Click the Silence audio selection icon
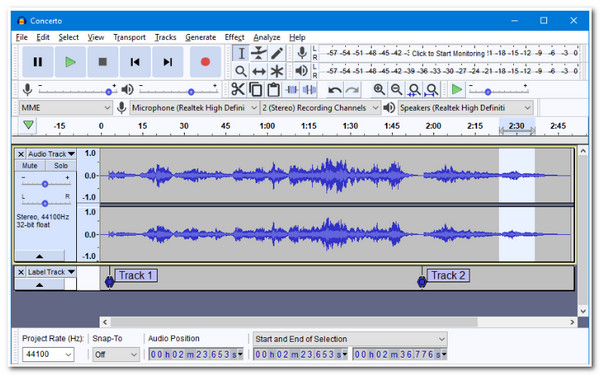 tap(309, 90)
